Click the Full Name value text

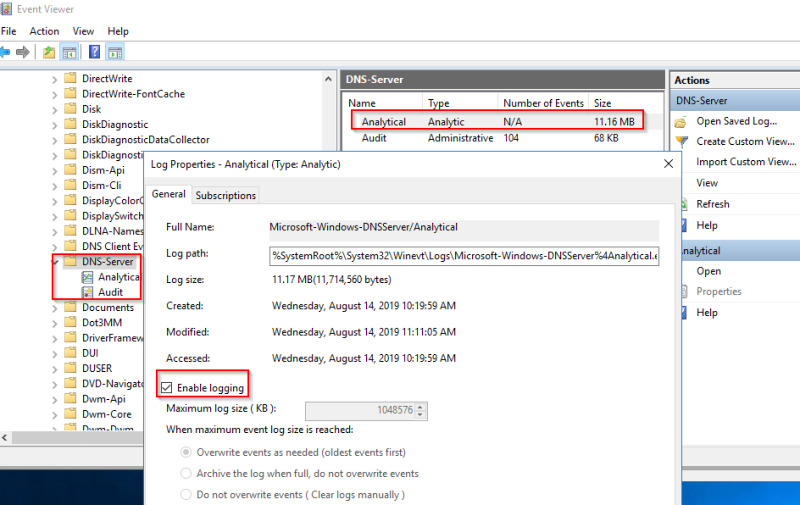click(x=363, y=227)
